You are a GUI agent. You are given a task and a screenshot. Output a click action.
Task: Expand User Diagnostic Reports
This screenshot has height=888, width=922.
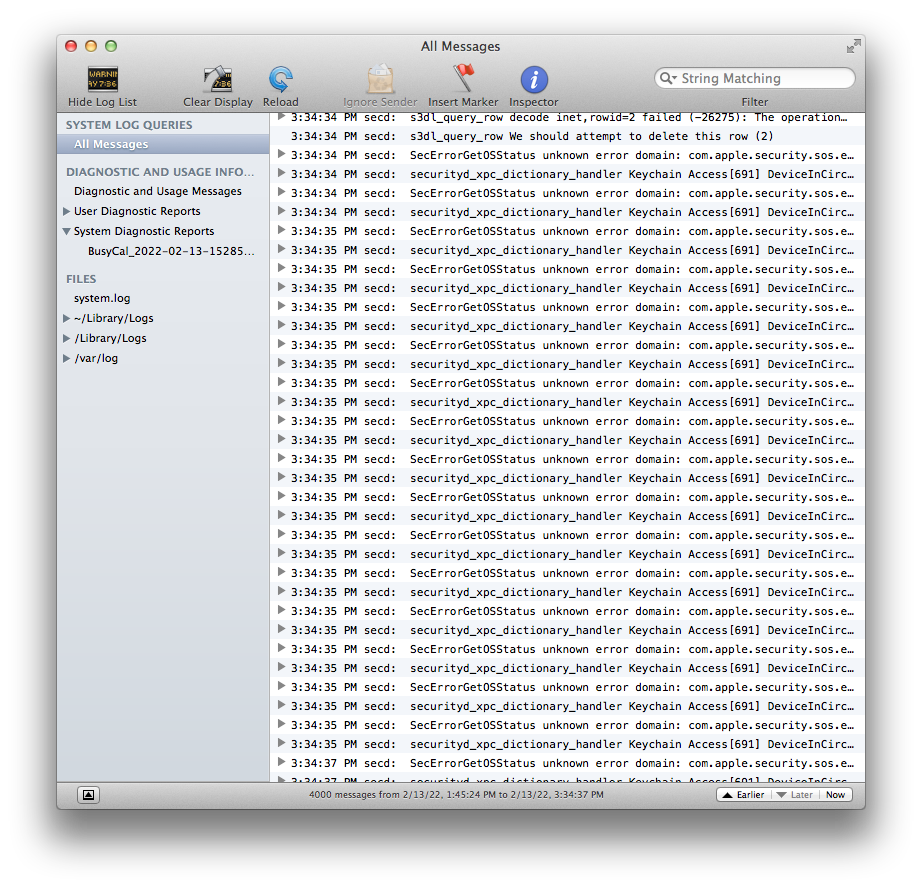coord(66,211)
